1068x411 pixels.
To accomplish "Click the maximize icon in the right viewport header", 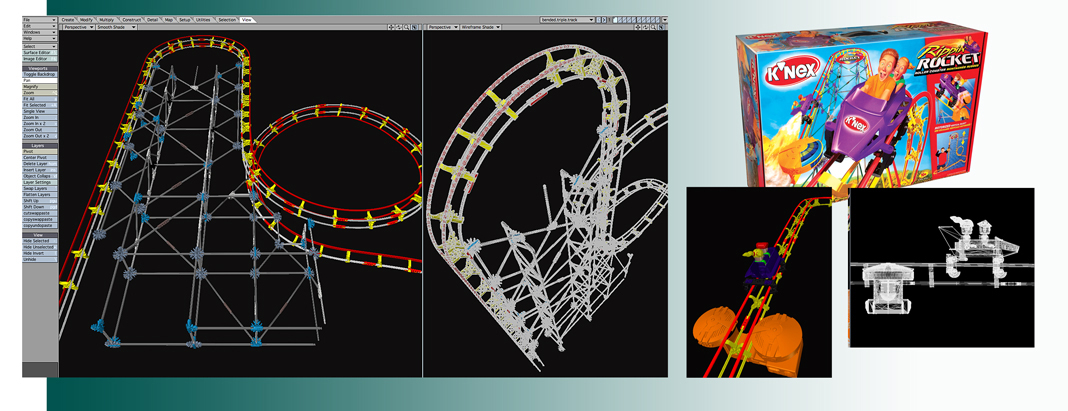I will [661, 27].
